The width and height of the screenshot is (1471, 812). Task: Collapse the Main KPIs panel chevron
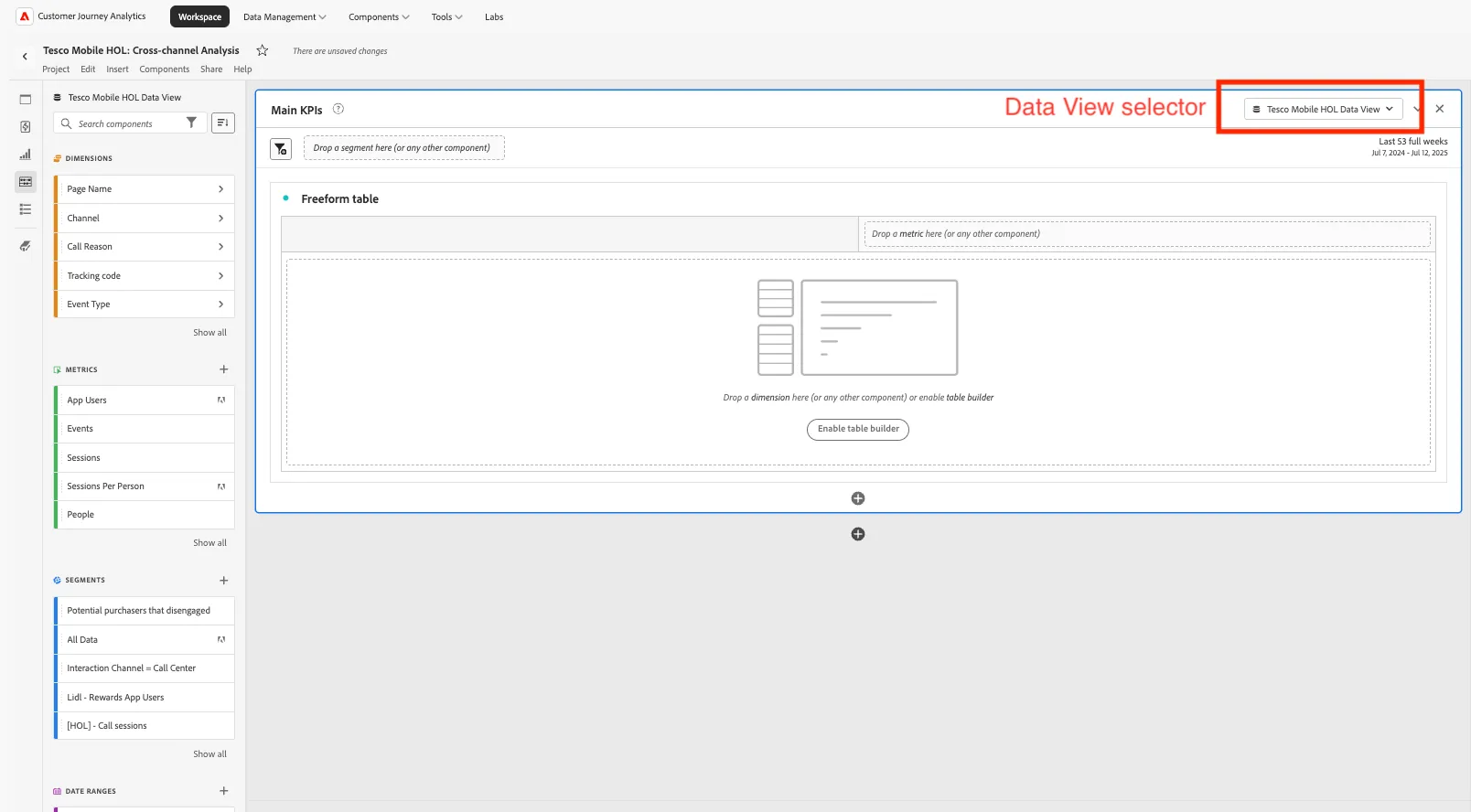1417,109
